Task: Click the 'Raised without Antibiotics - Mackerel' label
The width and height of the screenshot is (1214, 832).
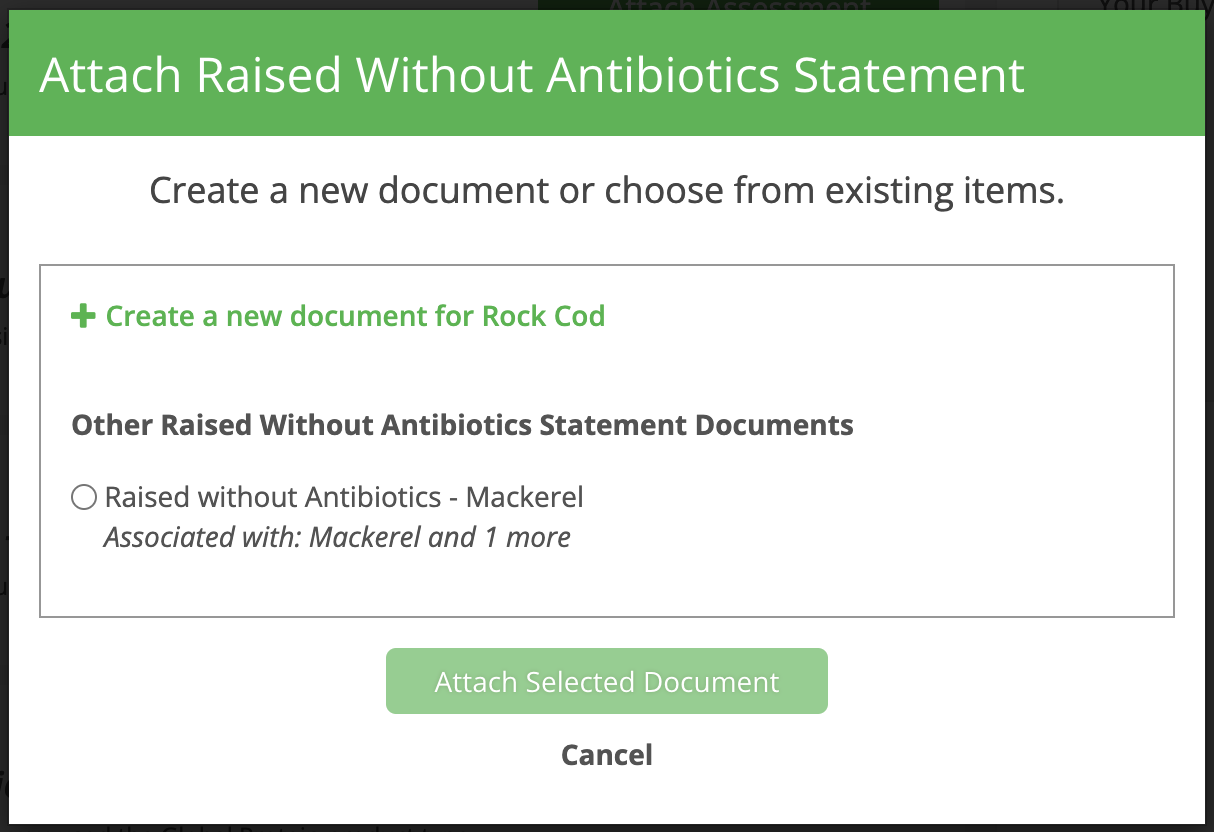Action: point(343,497)
